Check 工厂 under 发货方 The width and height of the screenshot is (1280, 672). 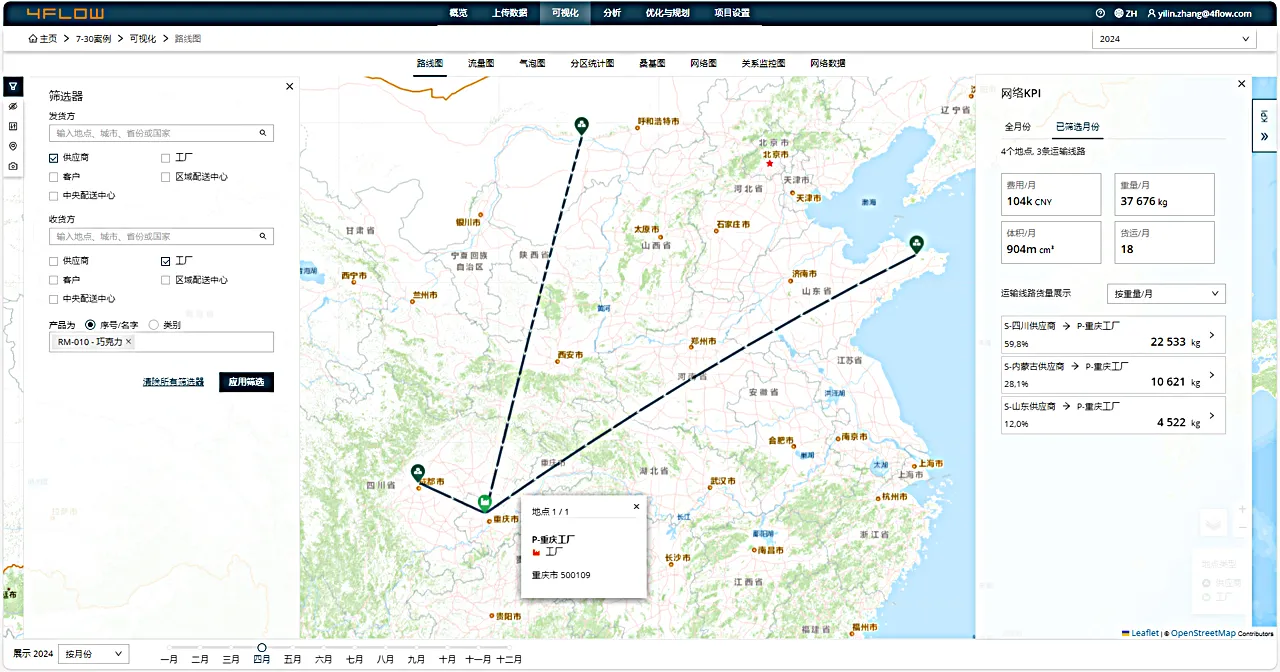[x=166, y=158]
